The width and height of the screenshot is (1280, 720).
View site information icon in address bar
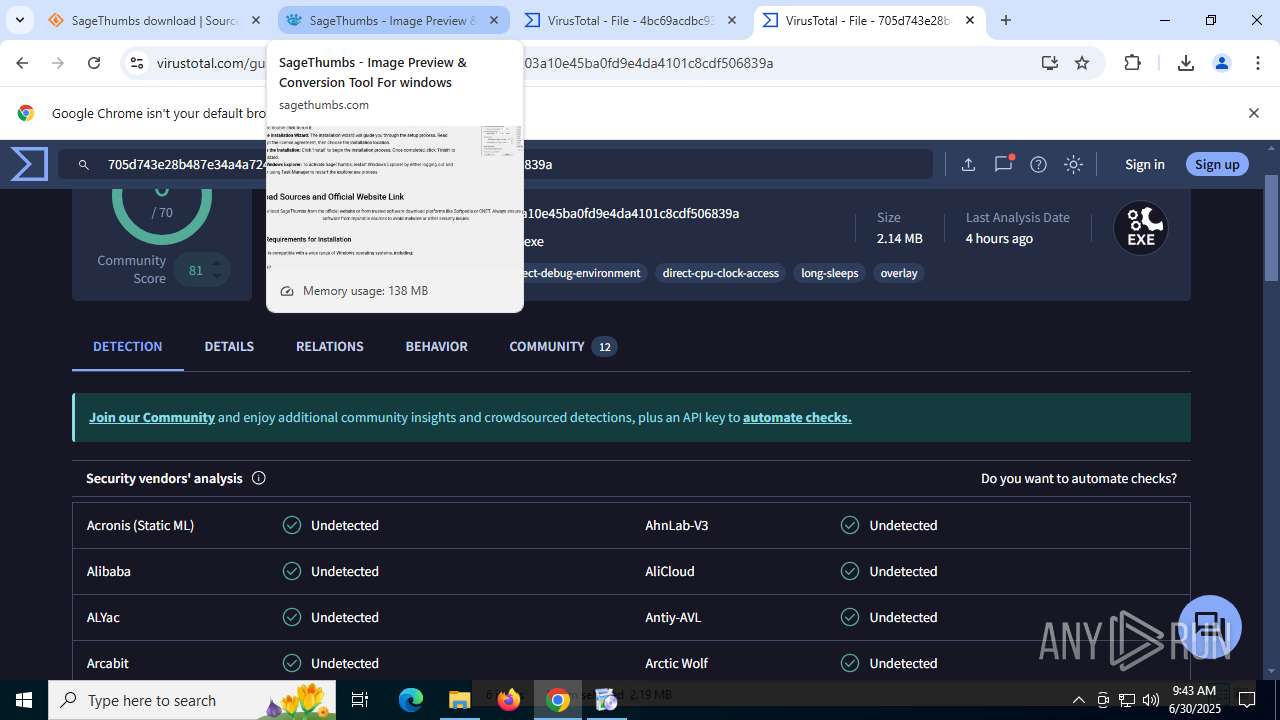tap(137, 63)
